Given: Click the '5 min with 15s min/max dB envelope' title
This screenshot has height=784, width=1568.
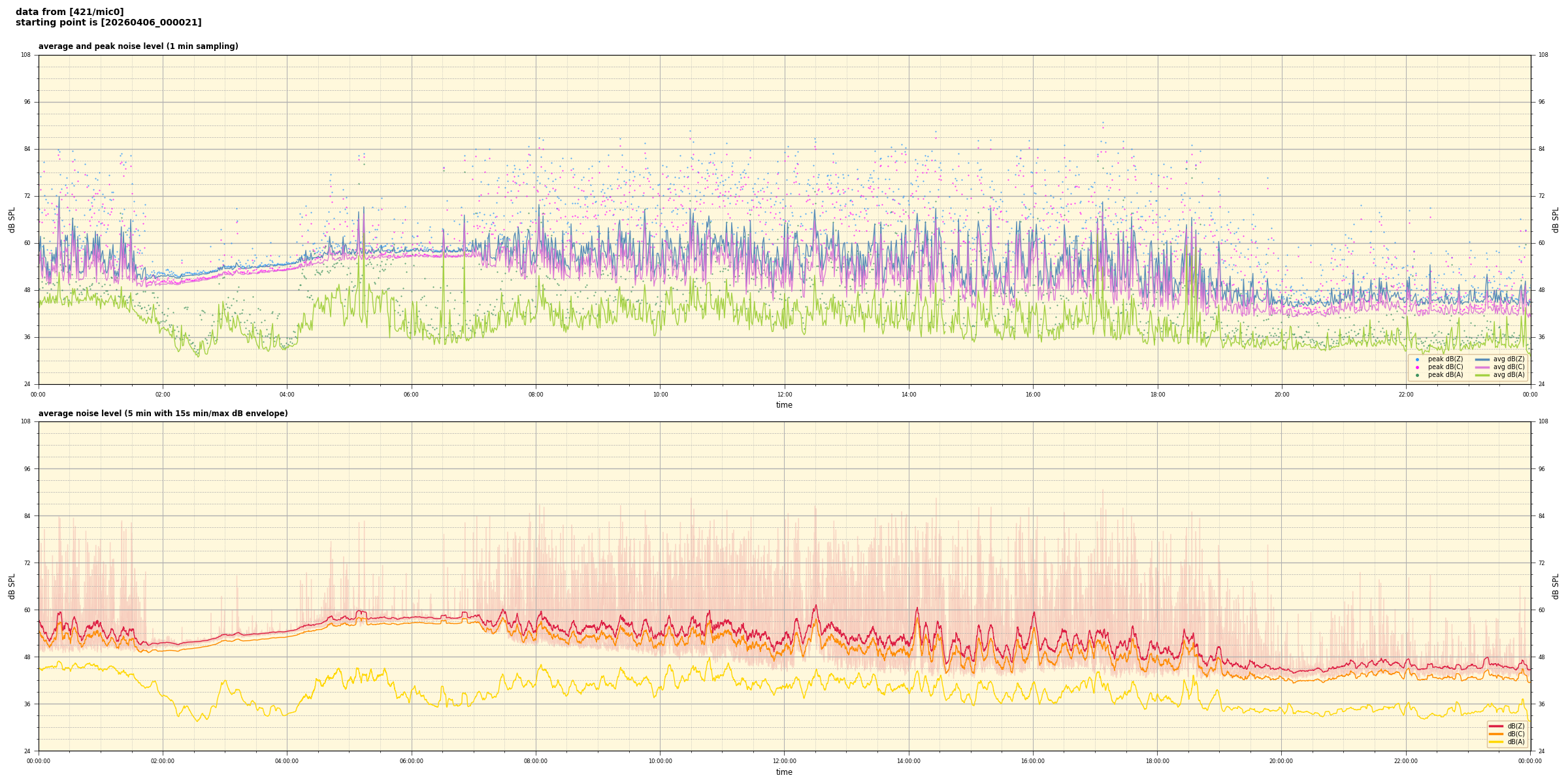Looking at the screenshot, I should (163, 414).
